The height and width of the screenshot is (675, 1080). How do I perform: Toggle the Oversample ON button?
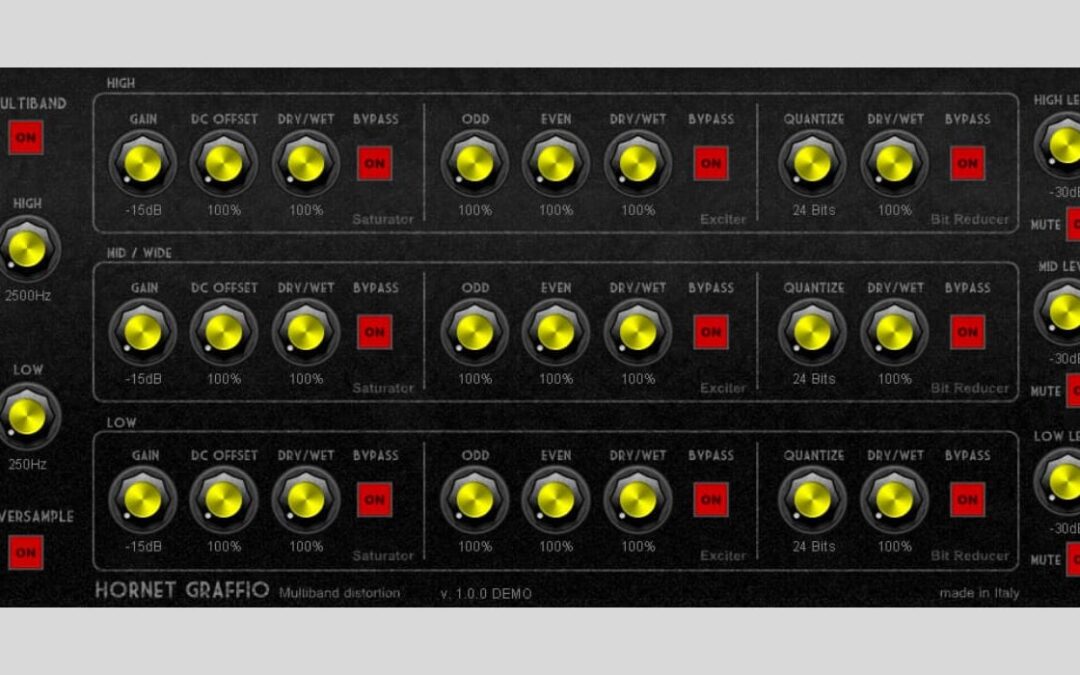coord(26,552)
